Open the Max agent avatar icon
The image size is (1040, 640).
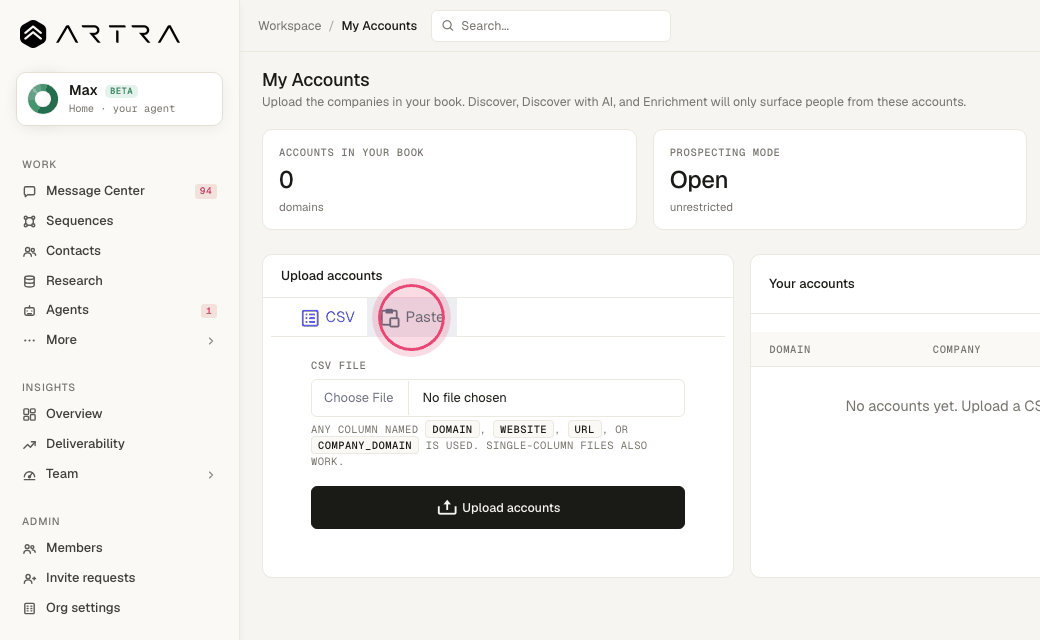pyautogui.click(x=43, y=99)
